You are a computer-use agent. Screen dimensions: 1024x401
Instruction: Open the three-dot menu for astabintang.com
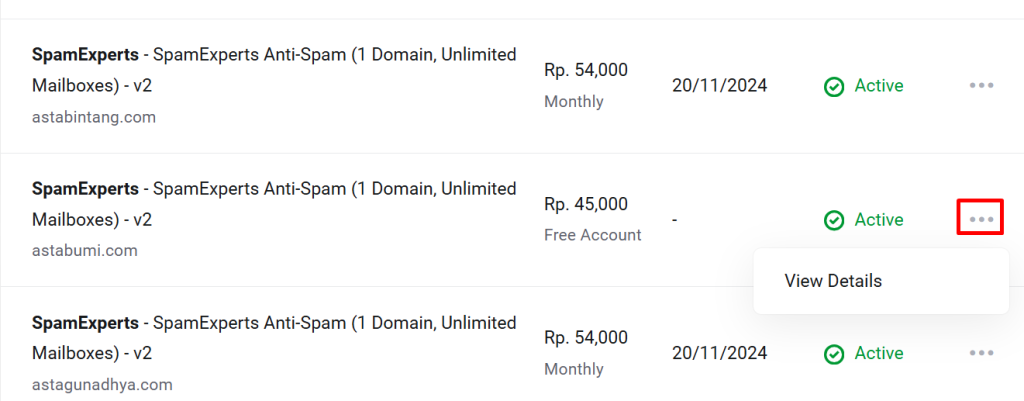(x=981, y=85)
